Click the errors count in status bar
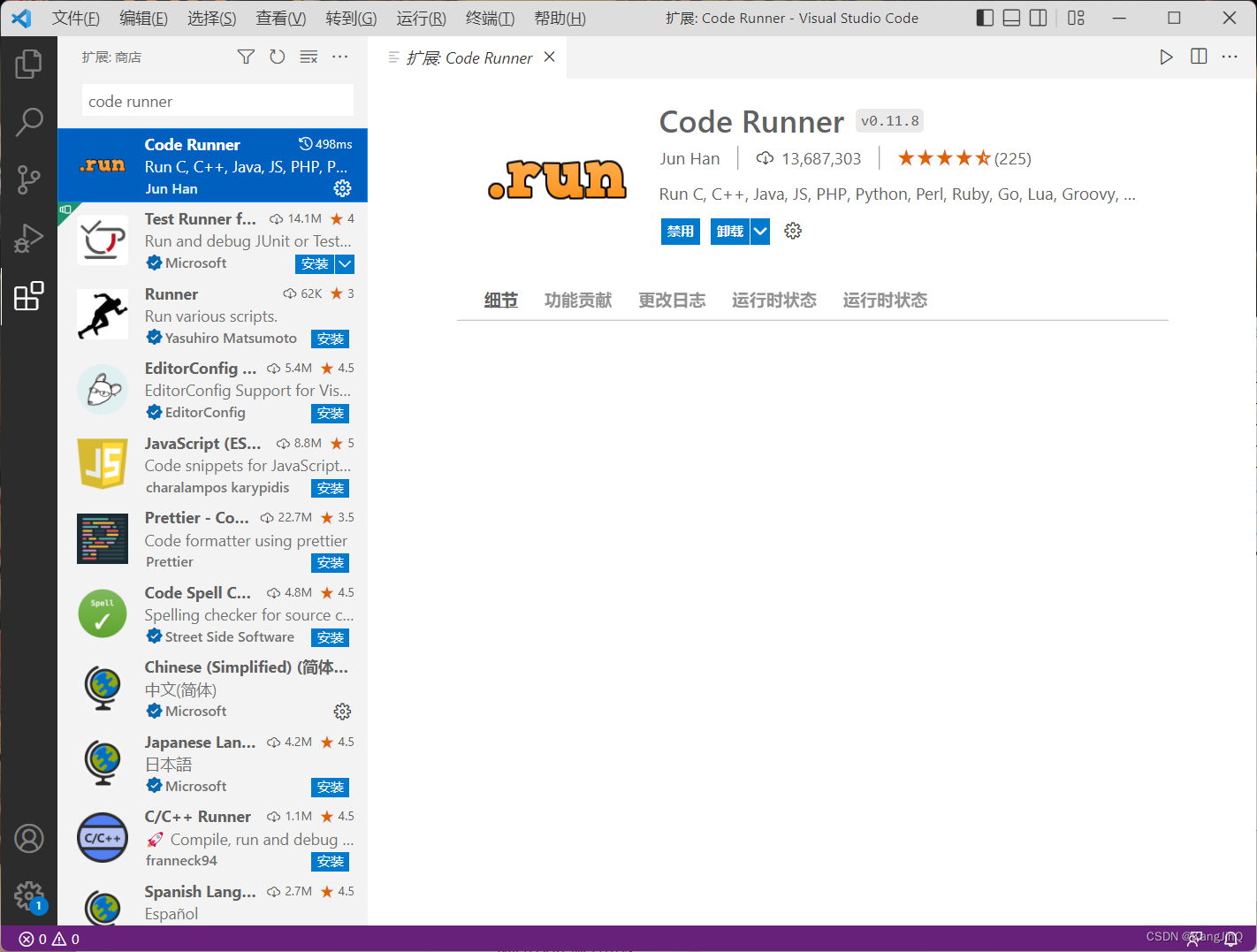Image resolution: width=1257 pixels, height=952 pixels. coord(34,939)
